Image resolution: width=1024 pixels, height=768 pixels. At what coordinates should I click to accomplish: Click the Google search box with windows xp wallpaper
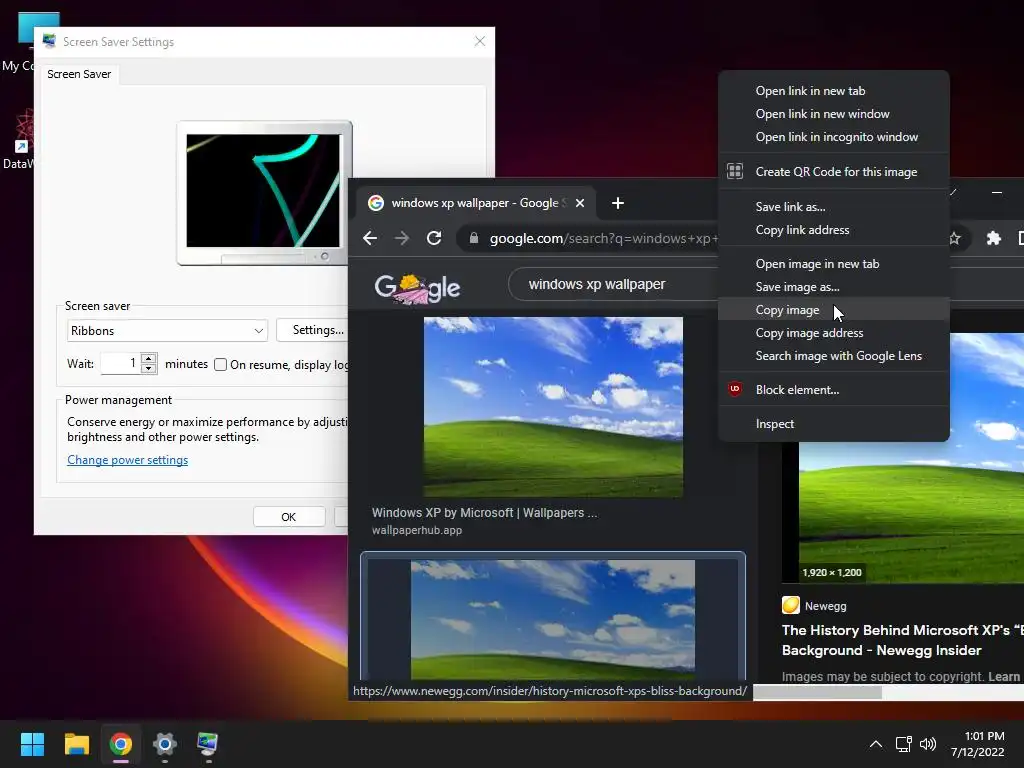613,284
